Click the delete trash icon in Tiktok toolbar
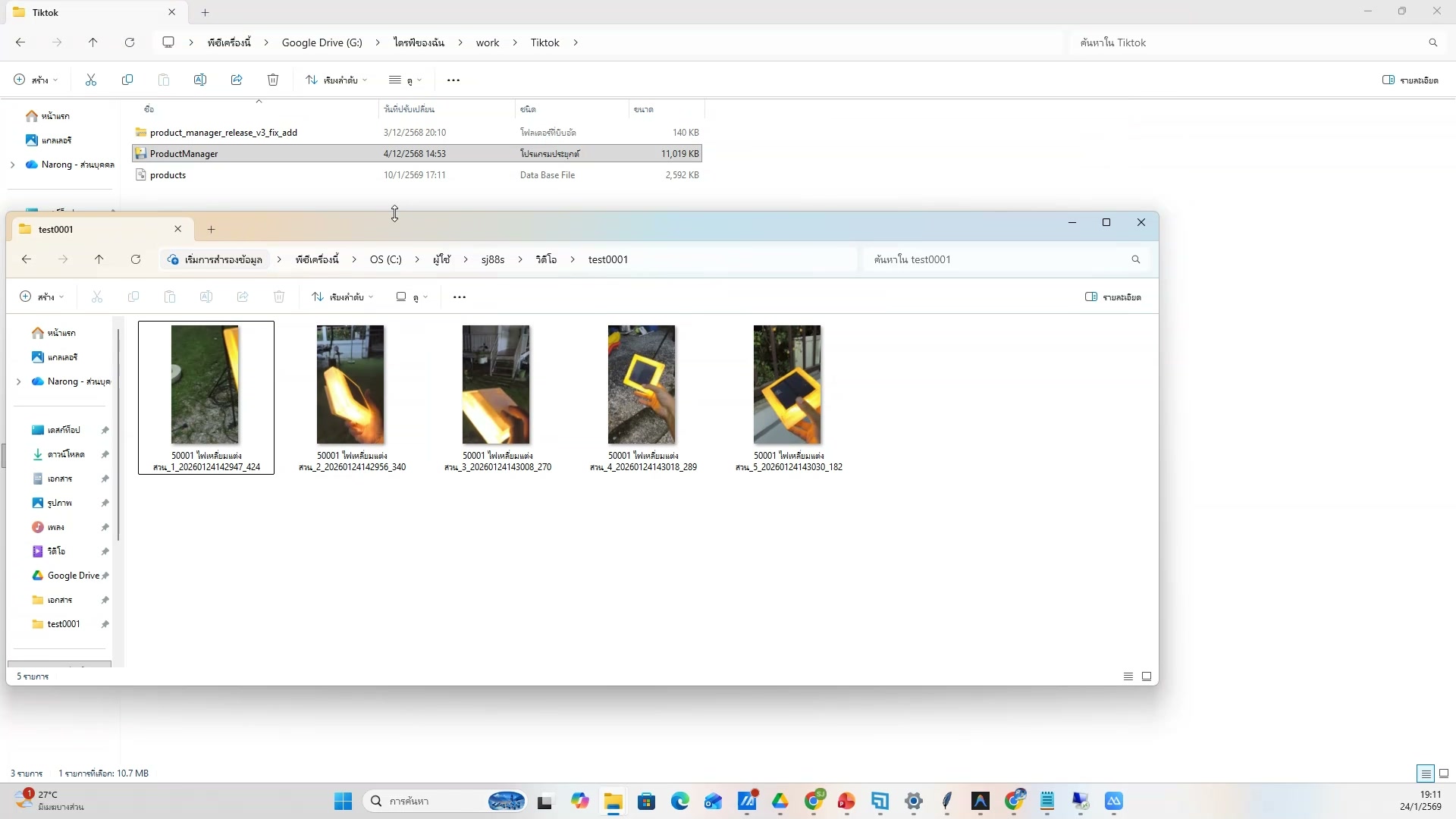Screen dimensions: 1456x819 273,80
